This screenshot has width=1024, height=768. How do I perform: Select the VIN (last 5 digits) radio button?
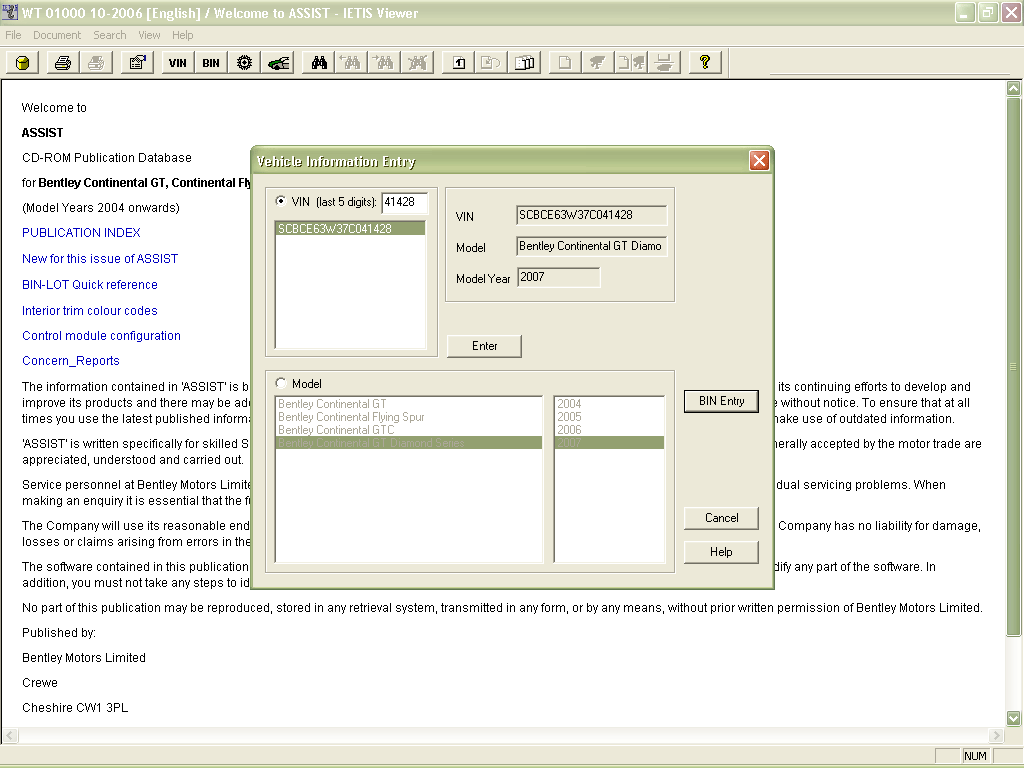(x=281, y=201)
